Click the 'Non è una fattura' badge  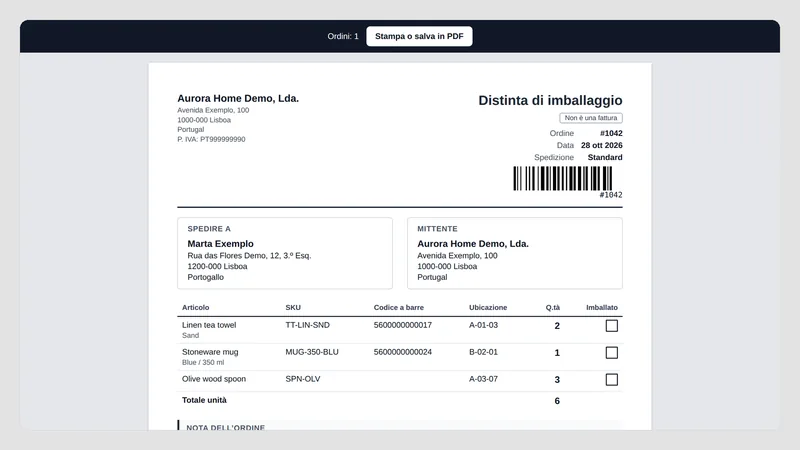tap(591, 118)
